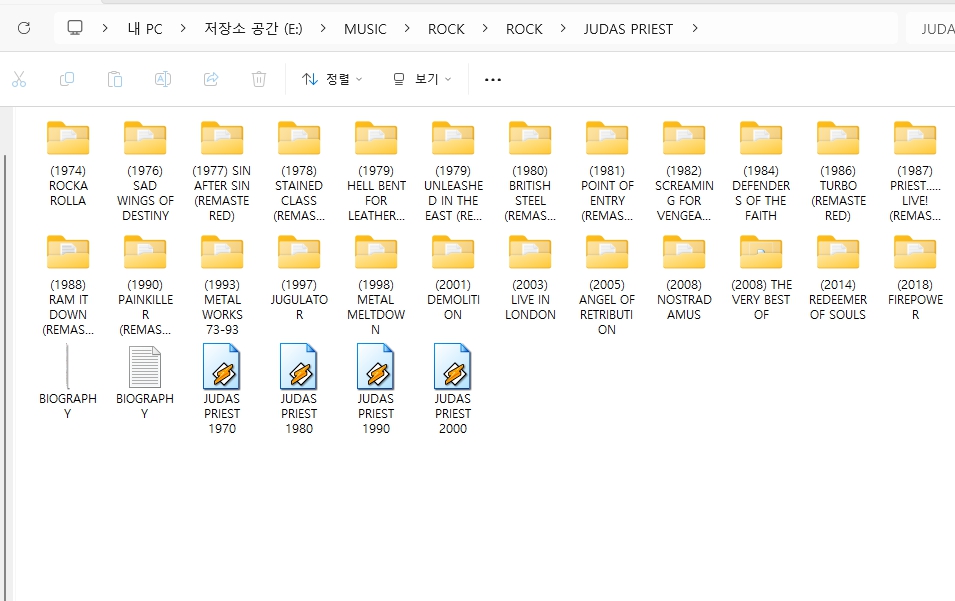
Task: Click the rename icon in toolbar
Action: [163, 79]
